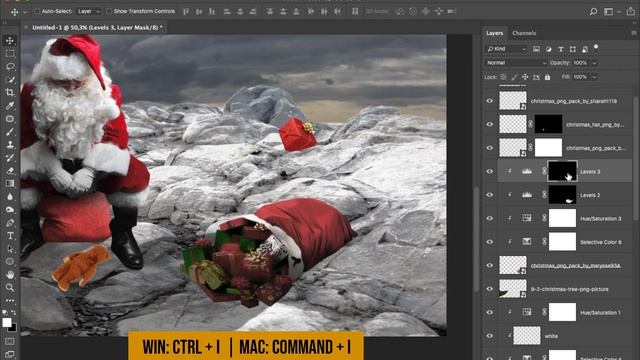Select the christmas_hat_png layer black mask
Image resolution: width=640 pixels, height=360 pixels.
click(x=549, y=124)
